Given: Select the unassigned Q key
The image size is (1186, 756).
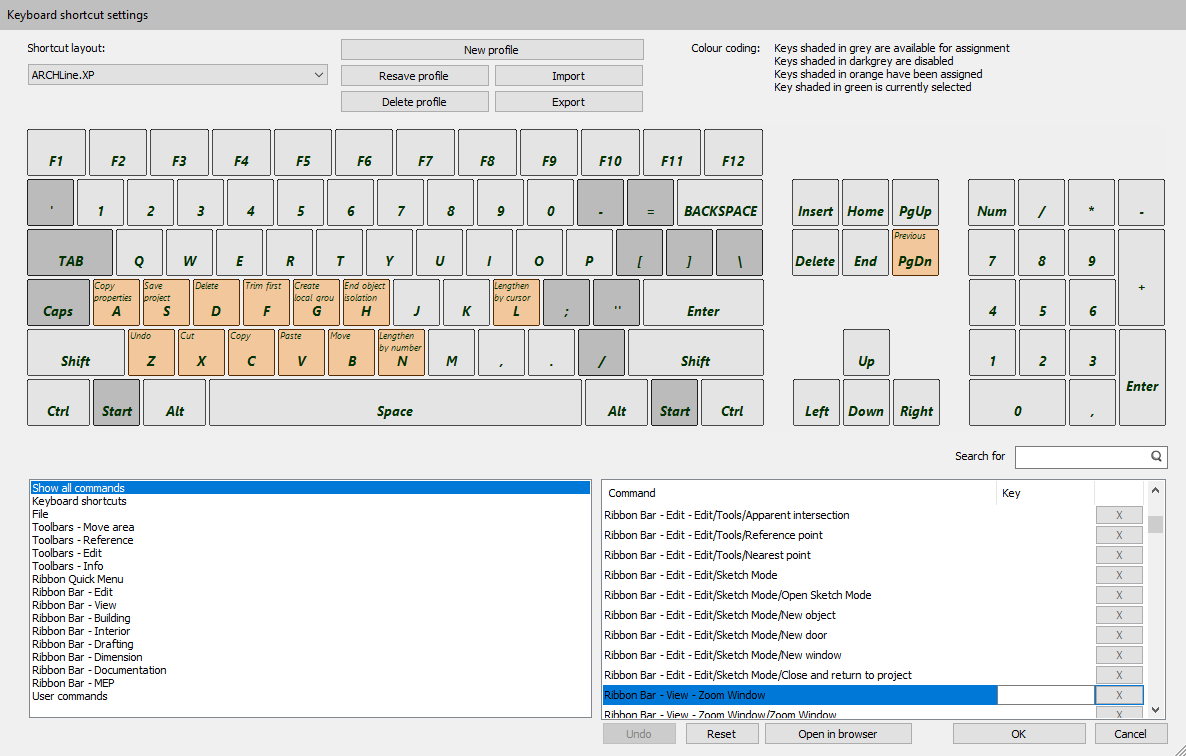Looking at the screenshot, I should coord(139,253).
